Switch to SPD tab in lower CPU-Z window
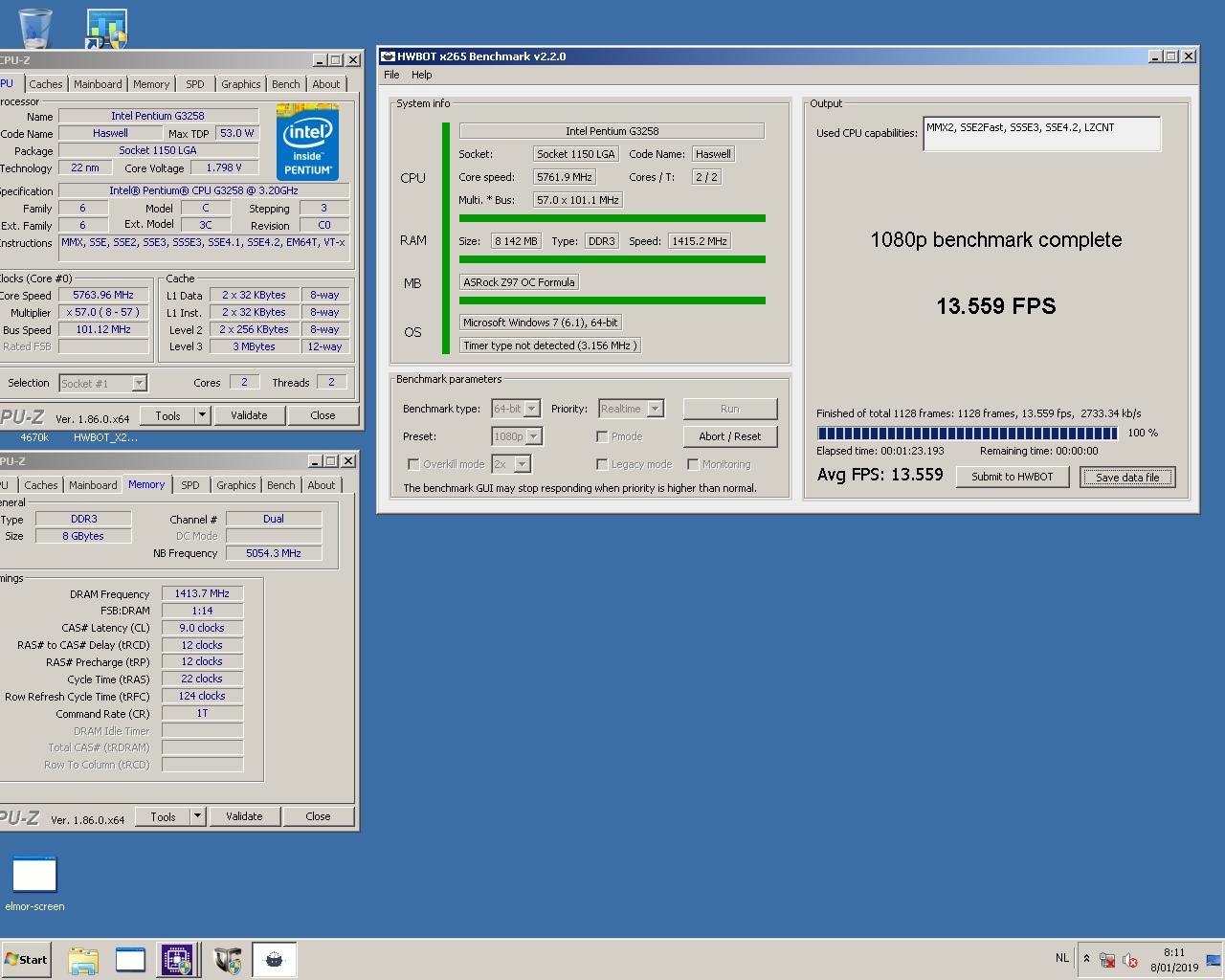Viewport: 1225px width, 980px height. [x=190, y=485]
